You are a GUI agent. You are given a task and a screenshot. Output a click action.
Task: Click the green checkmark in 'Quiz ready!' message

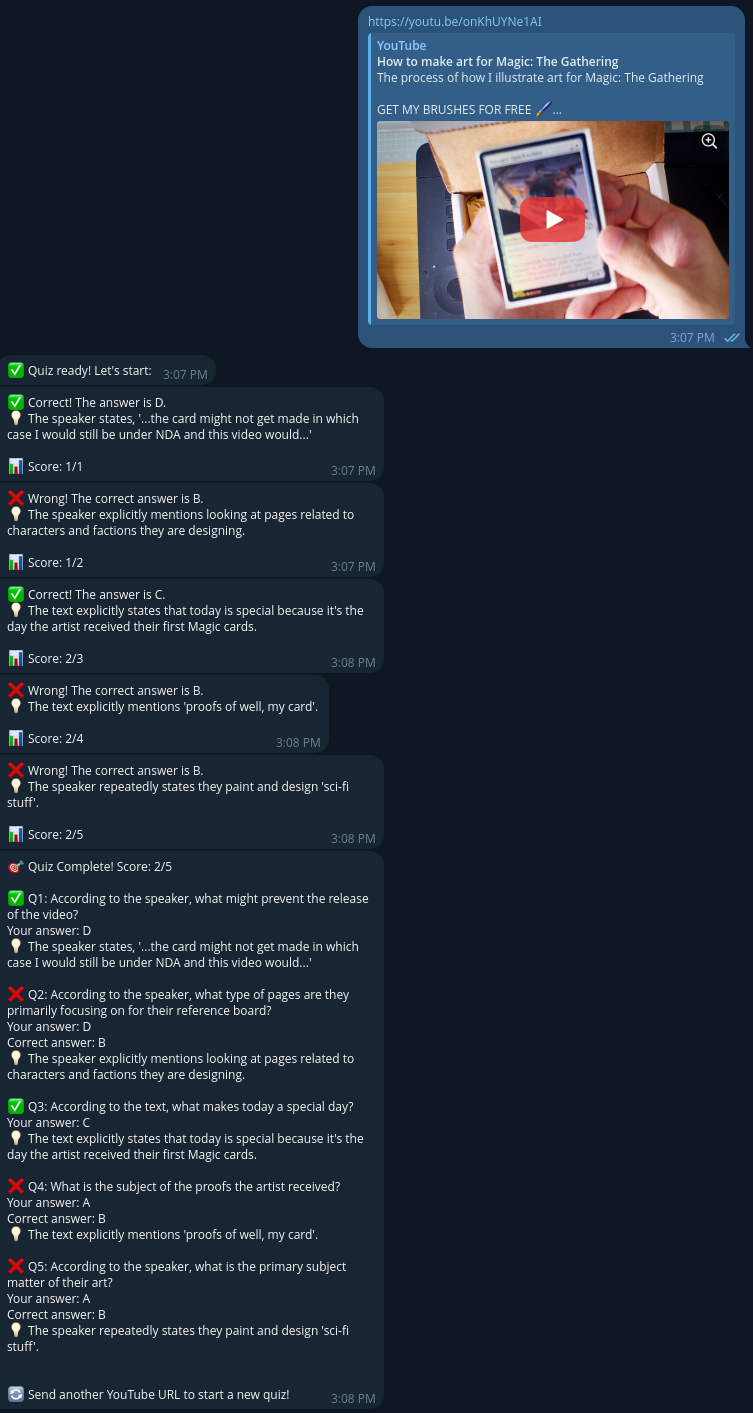click(15, 370)
